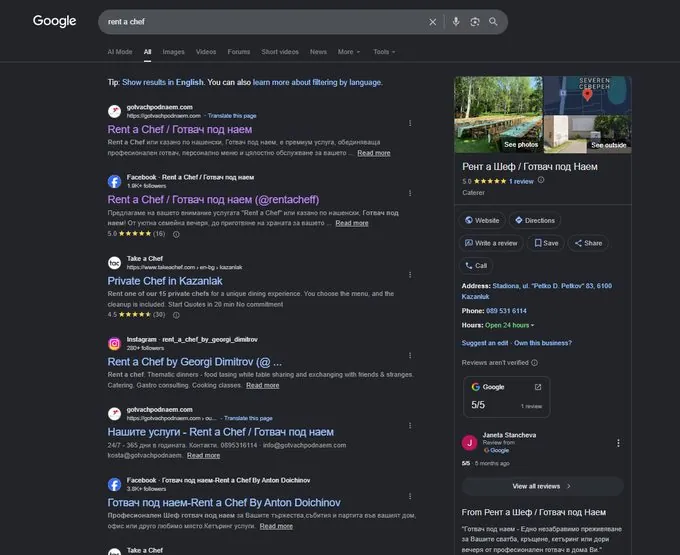Select the All results tab
680x555 pixels.
147,52
